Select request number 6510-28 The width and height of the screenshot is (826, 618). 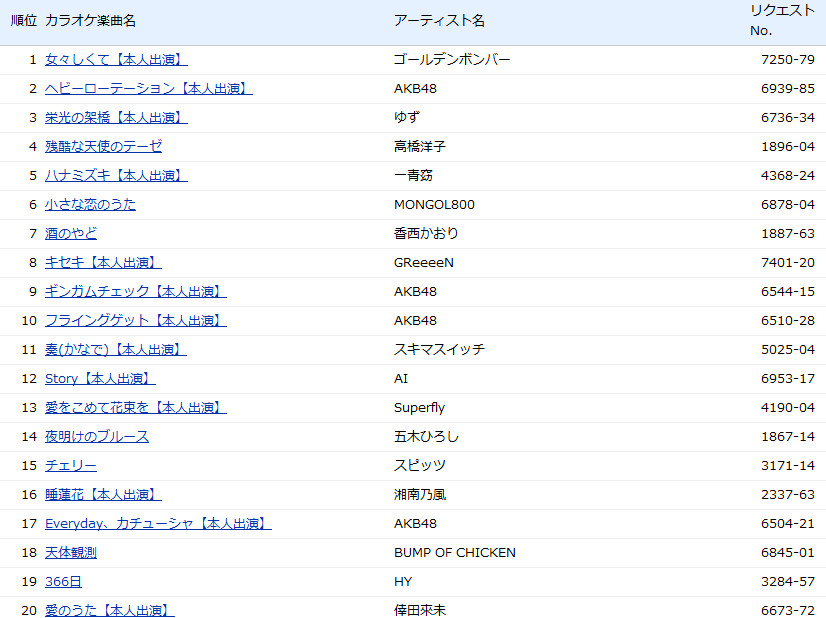pyautogui.click(x=788, y=320)
